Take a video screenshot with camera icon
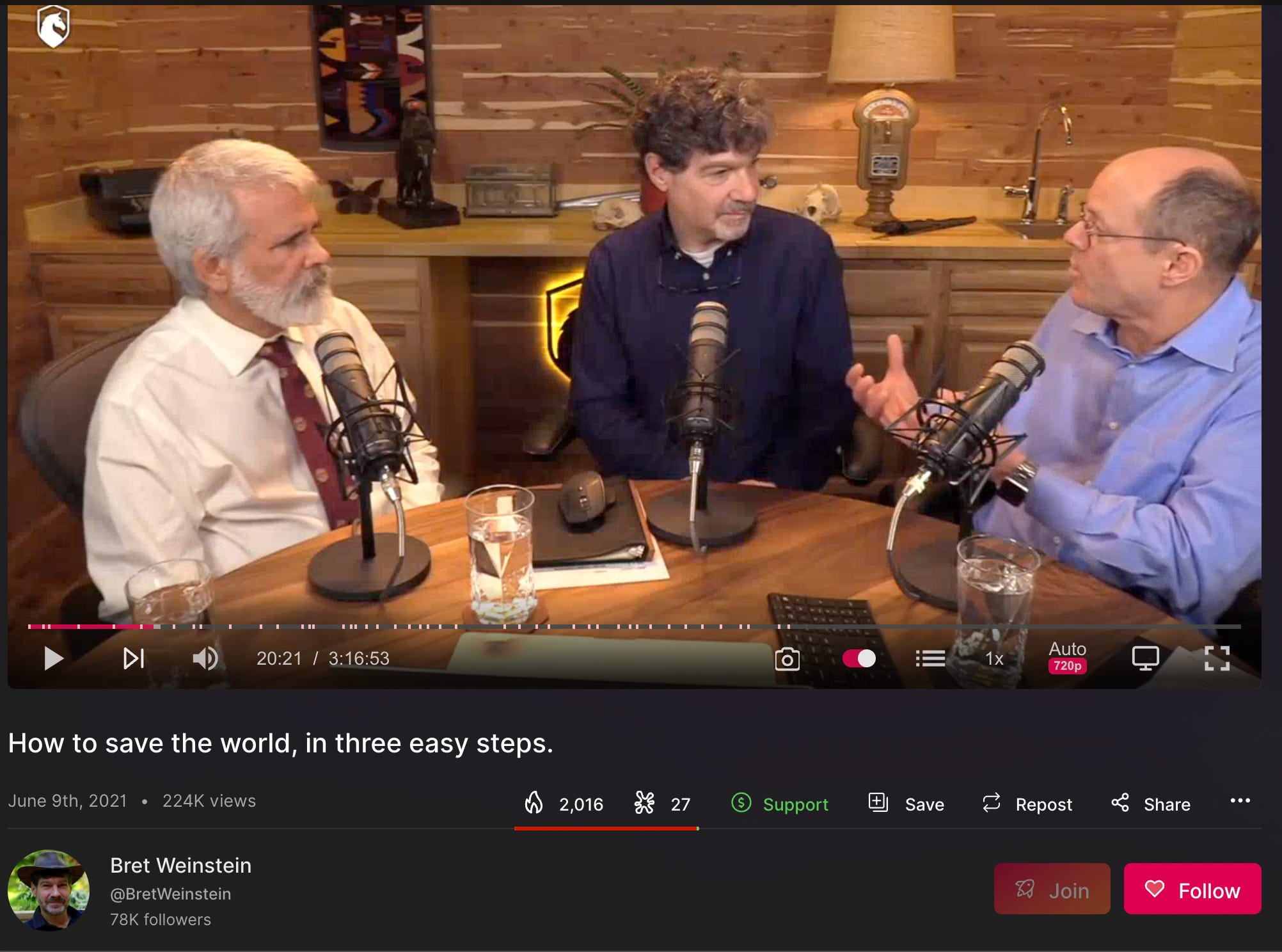 point(787,659)
